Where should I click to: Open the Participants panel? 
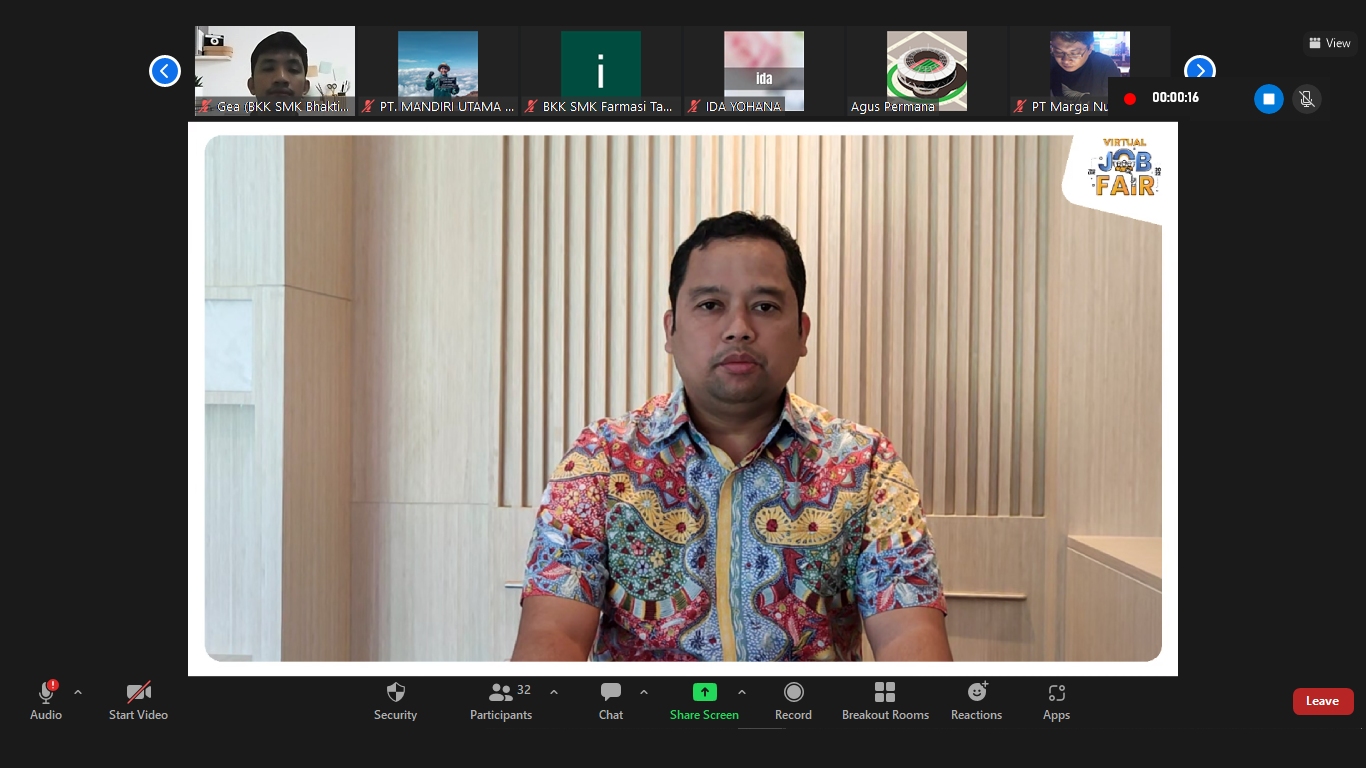501,700
